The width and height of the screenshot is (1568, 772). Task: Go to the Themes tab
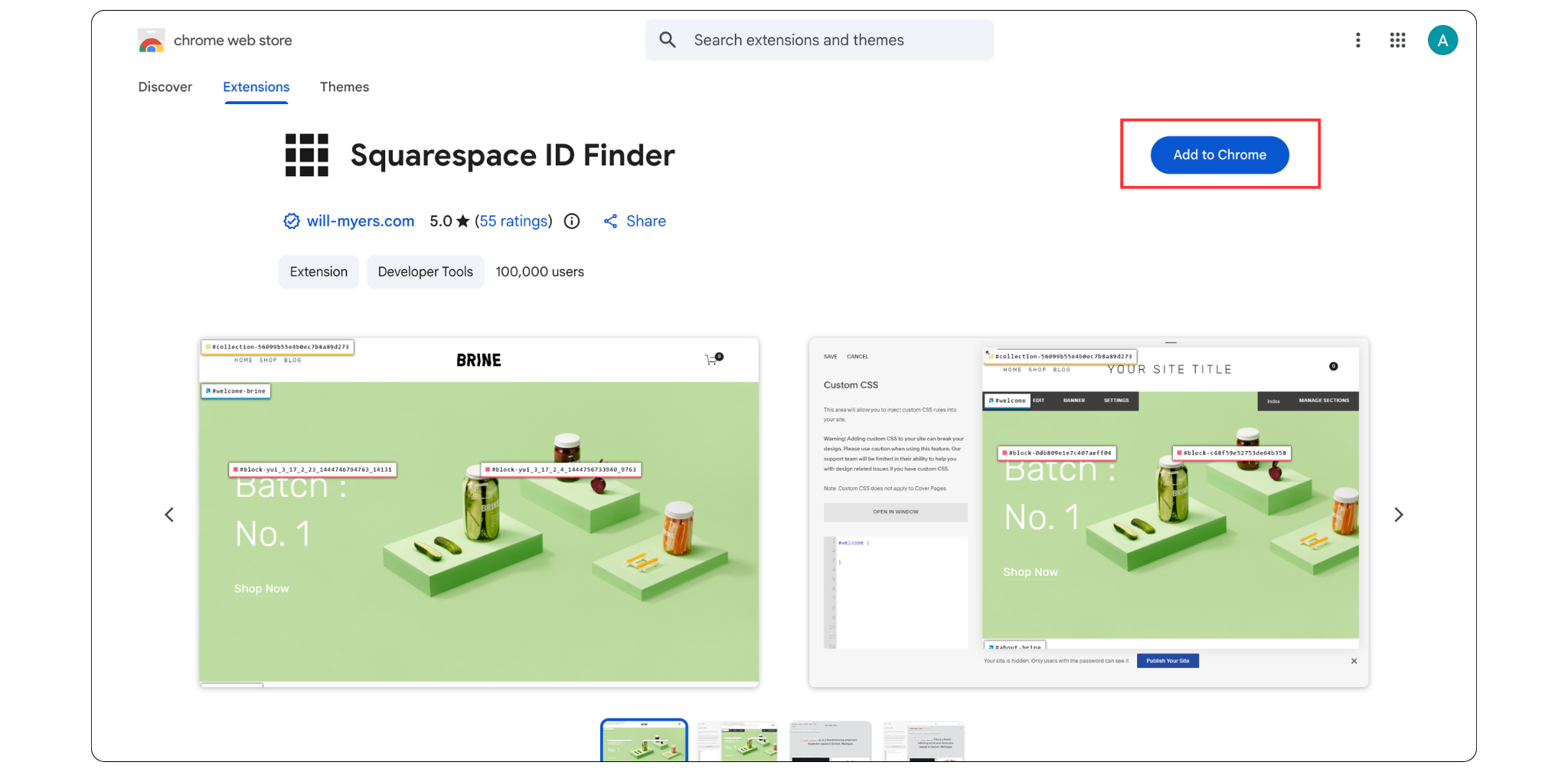[345, 87]
